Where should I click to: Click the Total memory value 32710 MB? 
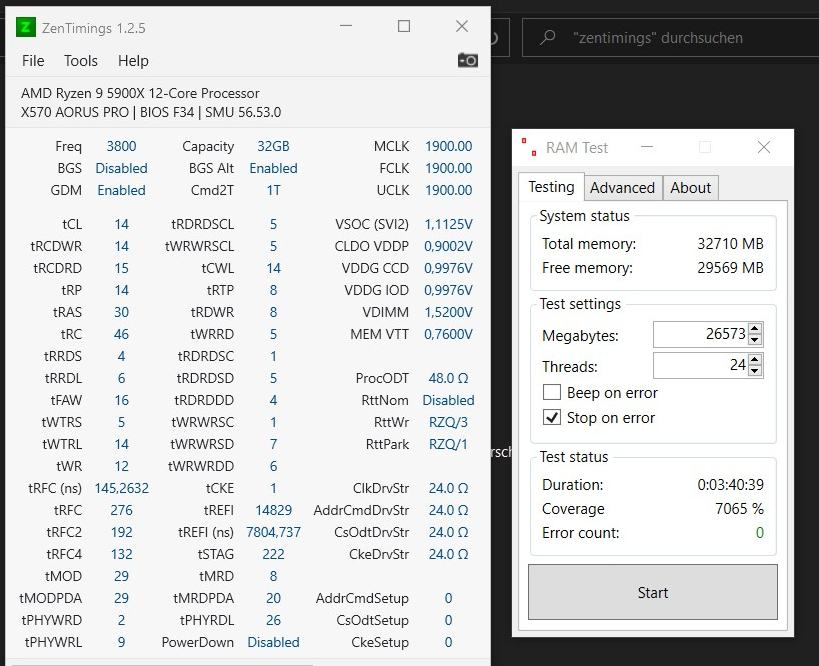(x=730, y=243)
